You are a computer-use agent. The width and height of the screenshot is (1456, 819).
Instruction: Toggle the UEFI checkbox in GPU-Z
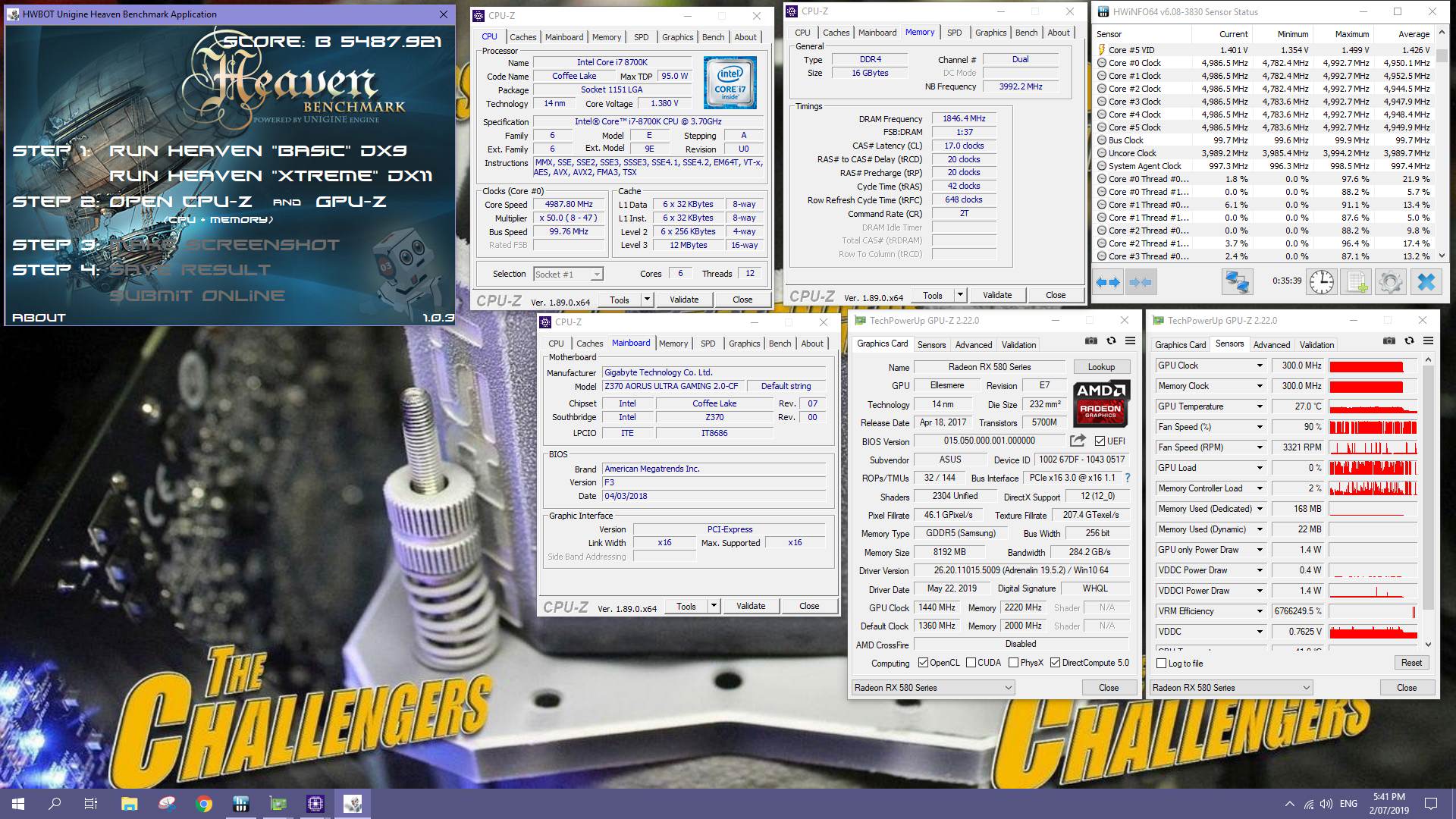(1100, 441)
